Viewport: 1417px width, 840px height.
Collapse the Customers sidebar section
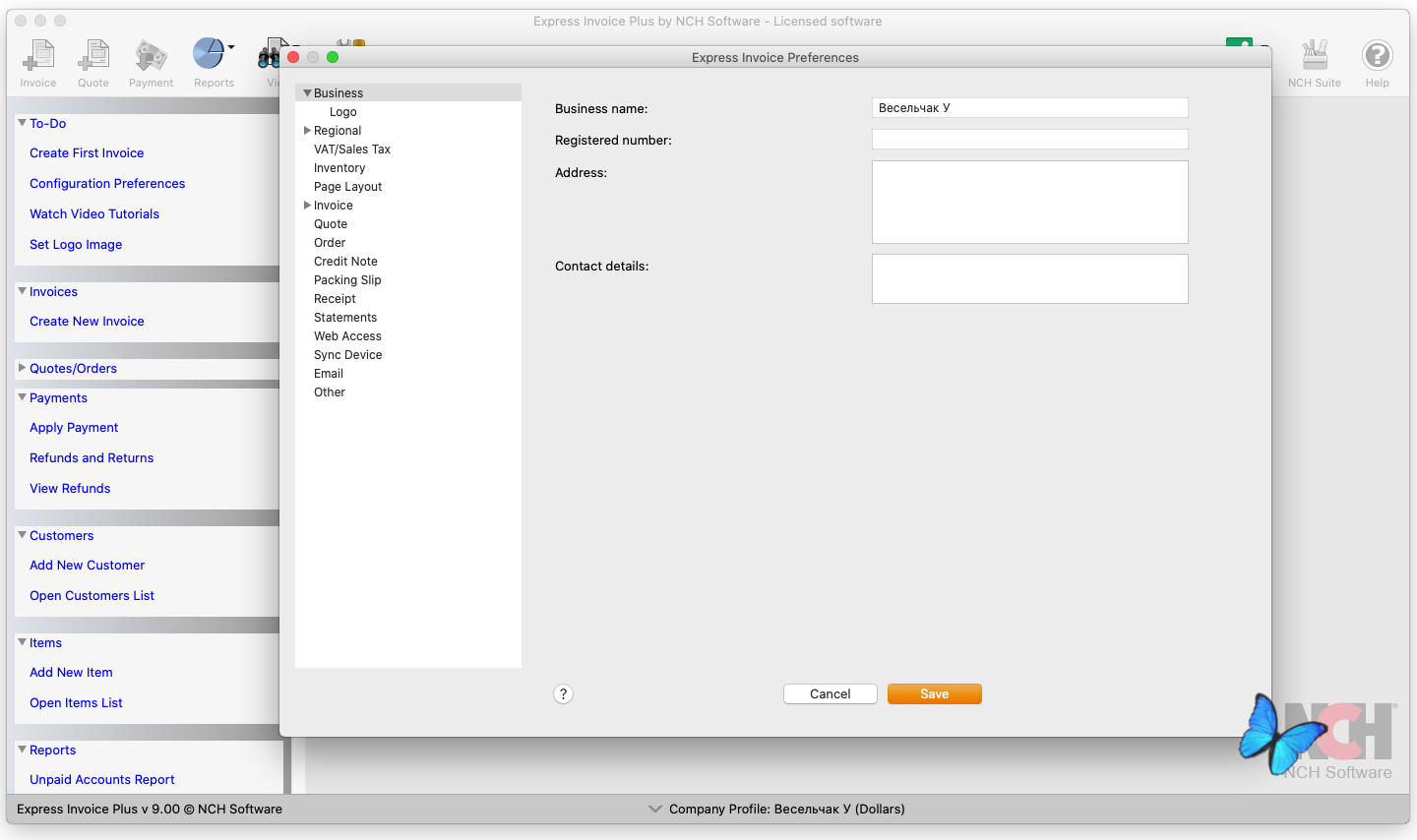pyautogui.click(x=22, y=535)
